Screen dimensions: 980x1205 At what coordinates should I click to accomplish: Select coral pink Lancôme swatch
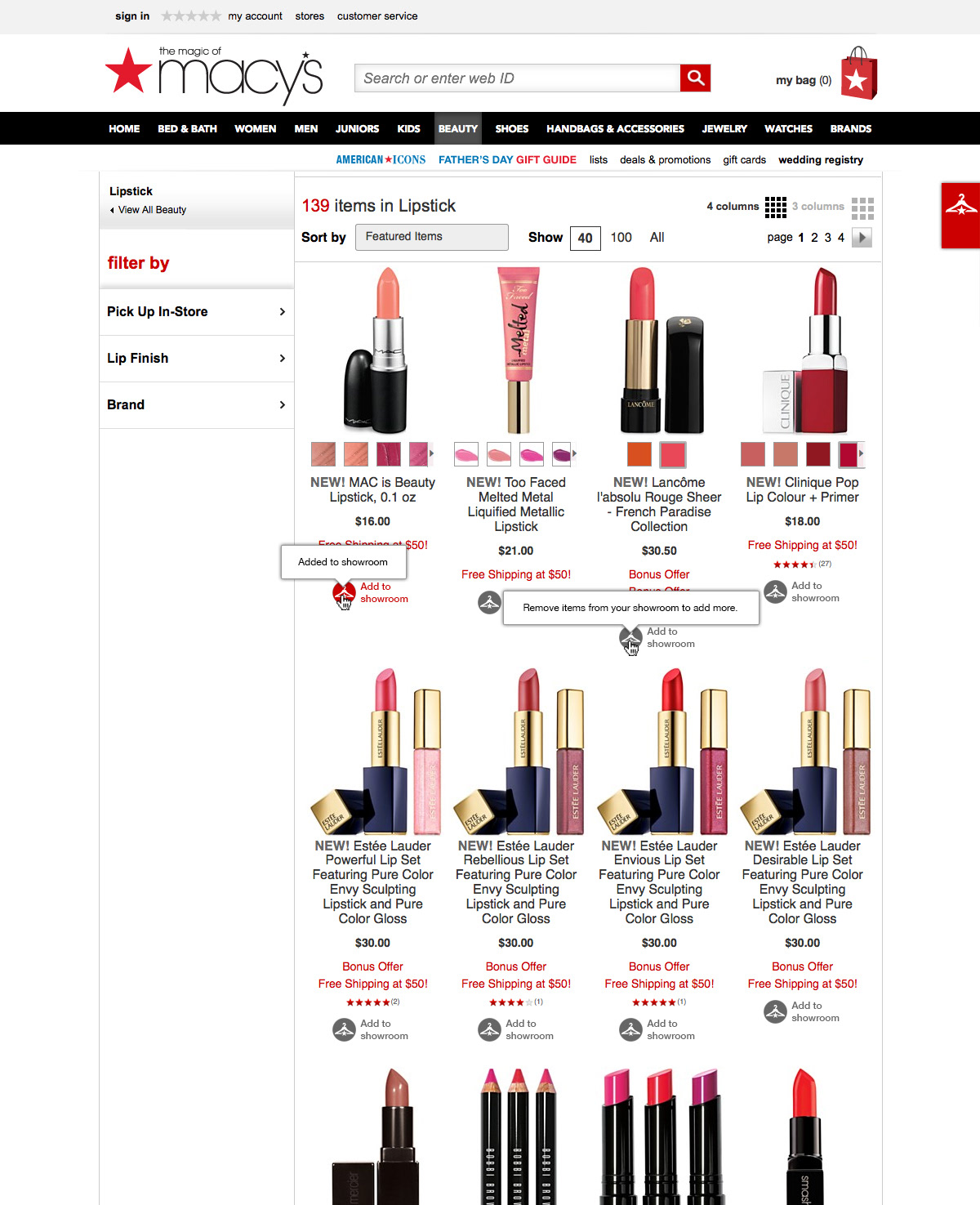(673, 454)
